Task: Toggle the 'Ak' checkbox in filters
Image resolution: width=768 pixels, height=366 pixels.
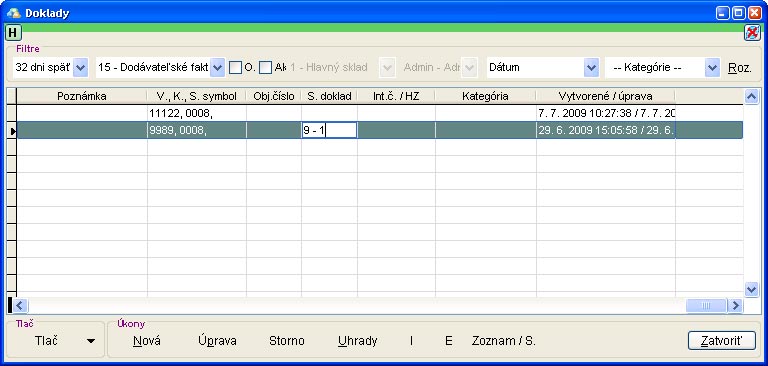Action: point(265,68)
